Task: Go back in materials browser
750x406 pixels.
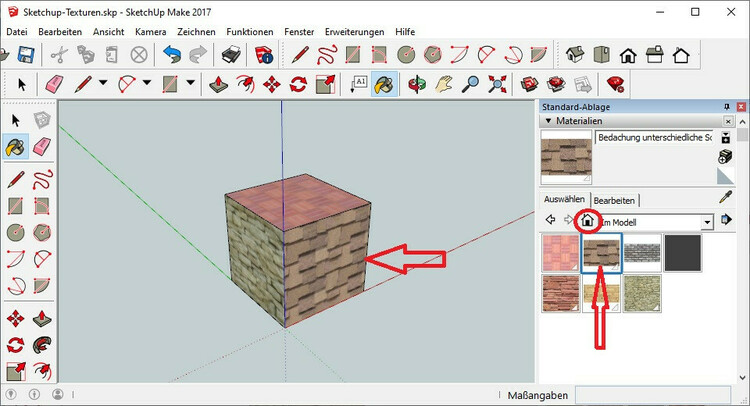Action: tap(550, 219)
